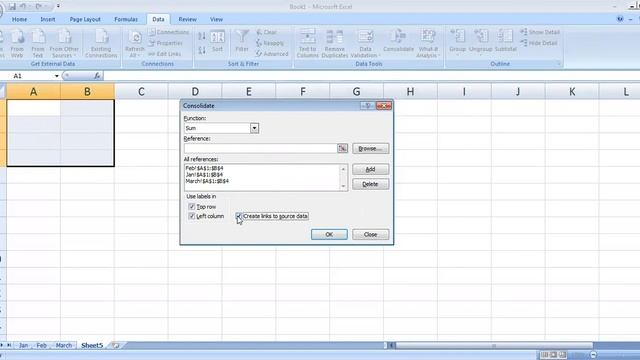The height and width of the screenshot is (360, 640).
Task: Click the Delete button in Consolidate dialog
Action: pyautogui.click(x=370, y=184)
